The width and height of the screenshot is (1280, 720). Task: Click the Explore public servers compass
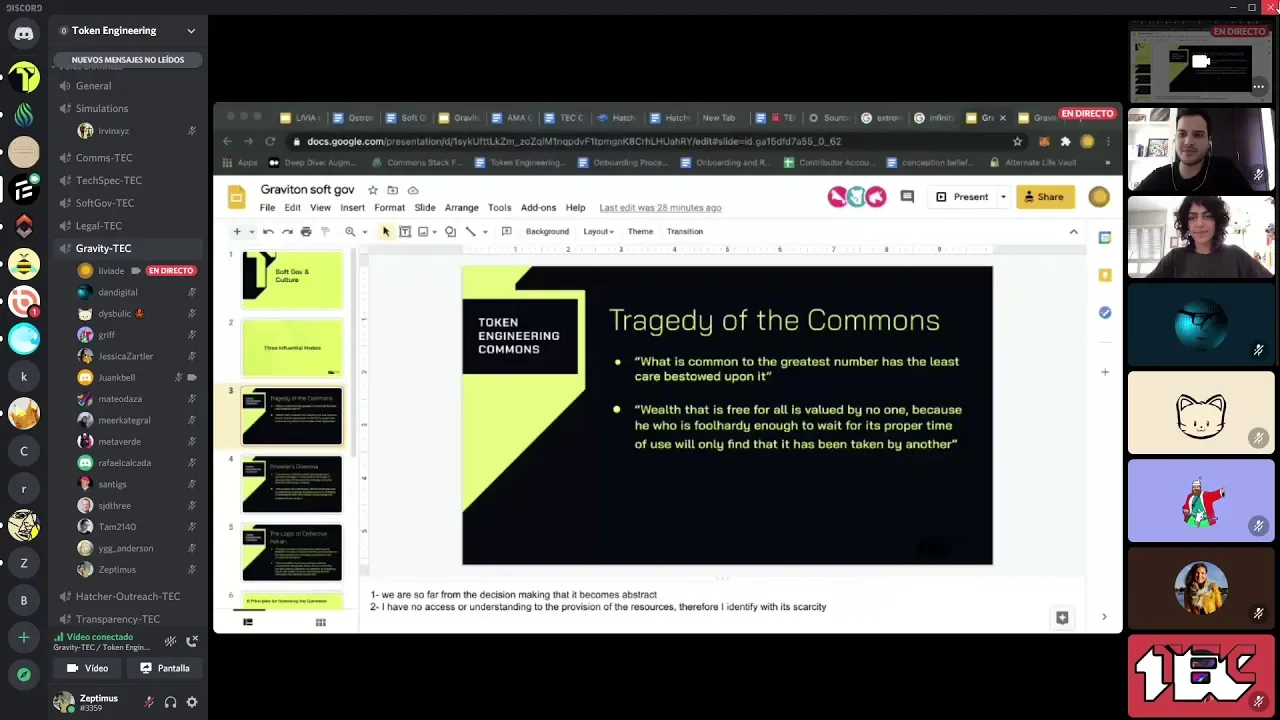coord(24,675)
